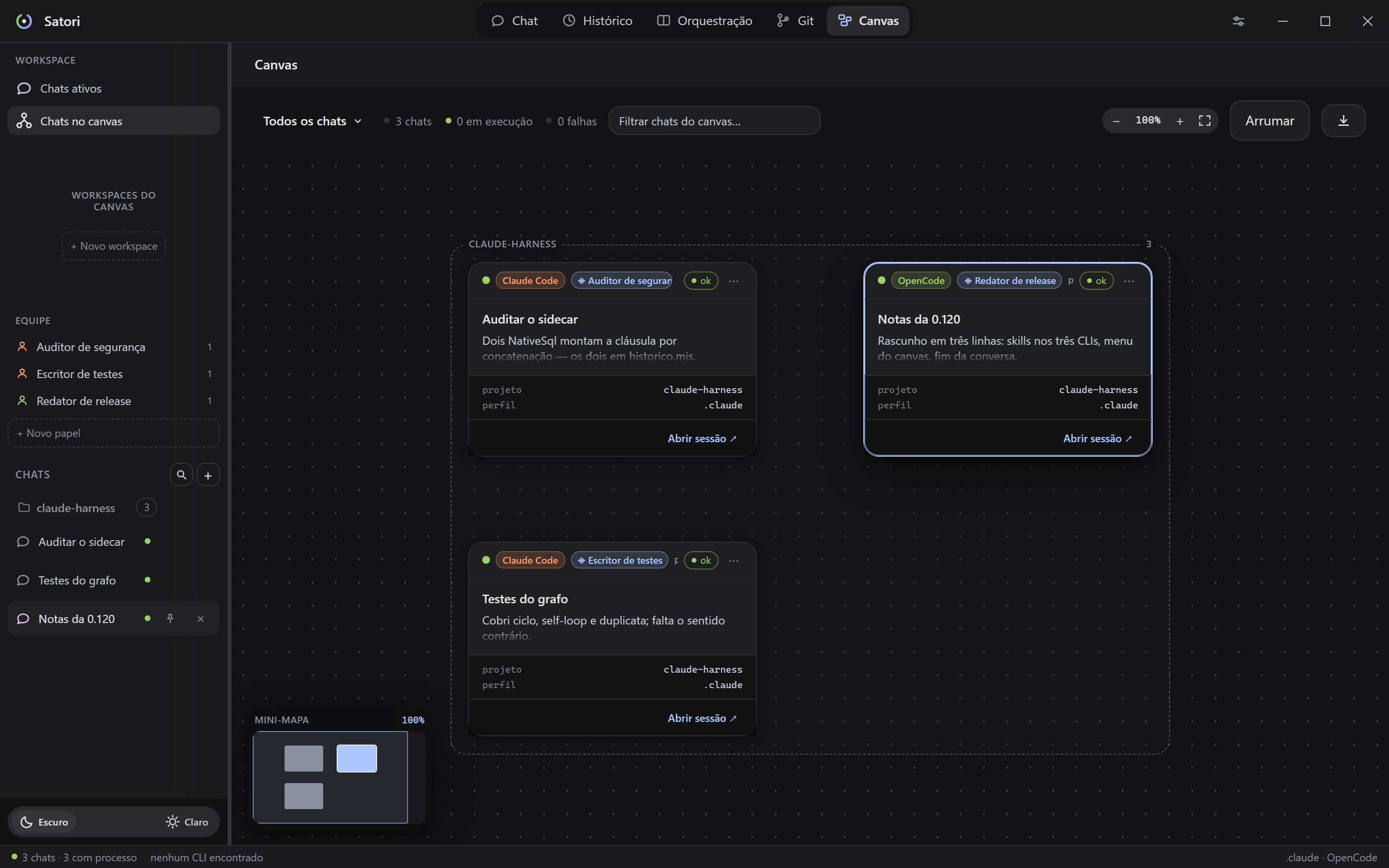
Task: Click the Arrumar button
Action: [x=1269, y=121]
